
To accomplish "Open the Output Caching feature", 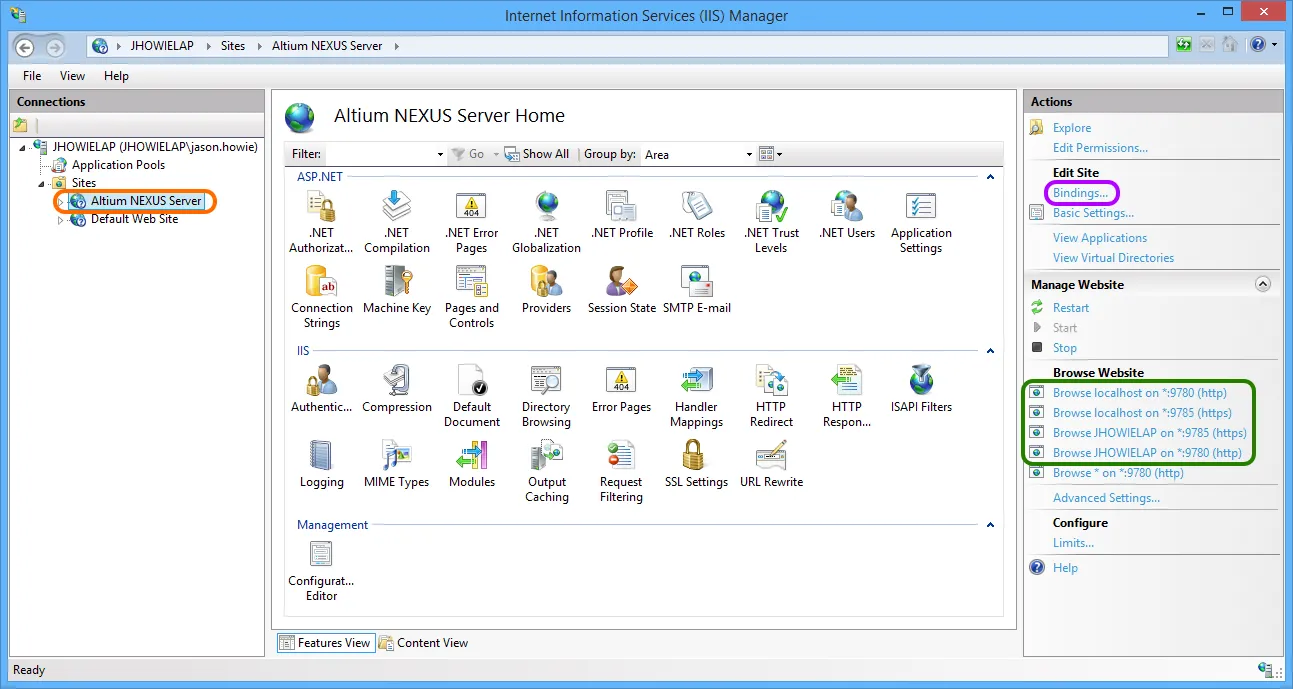I will click(546, 471).
